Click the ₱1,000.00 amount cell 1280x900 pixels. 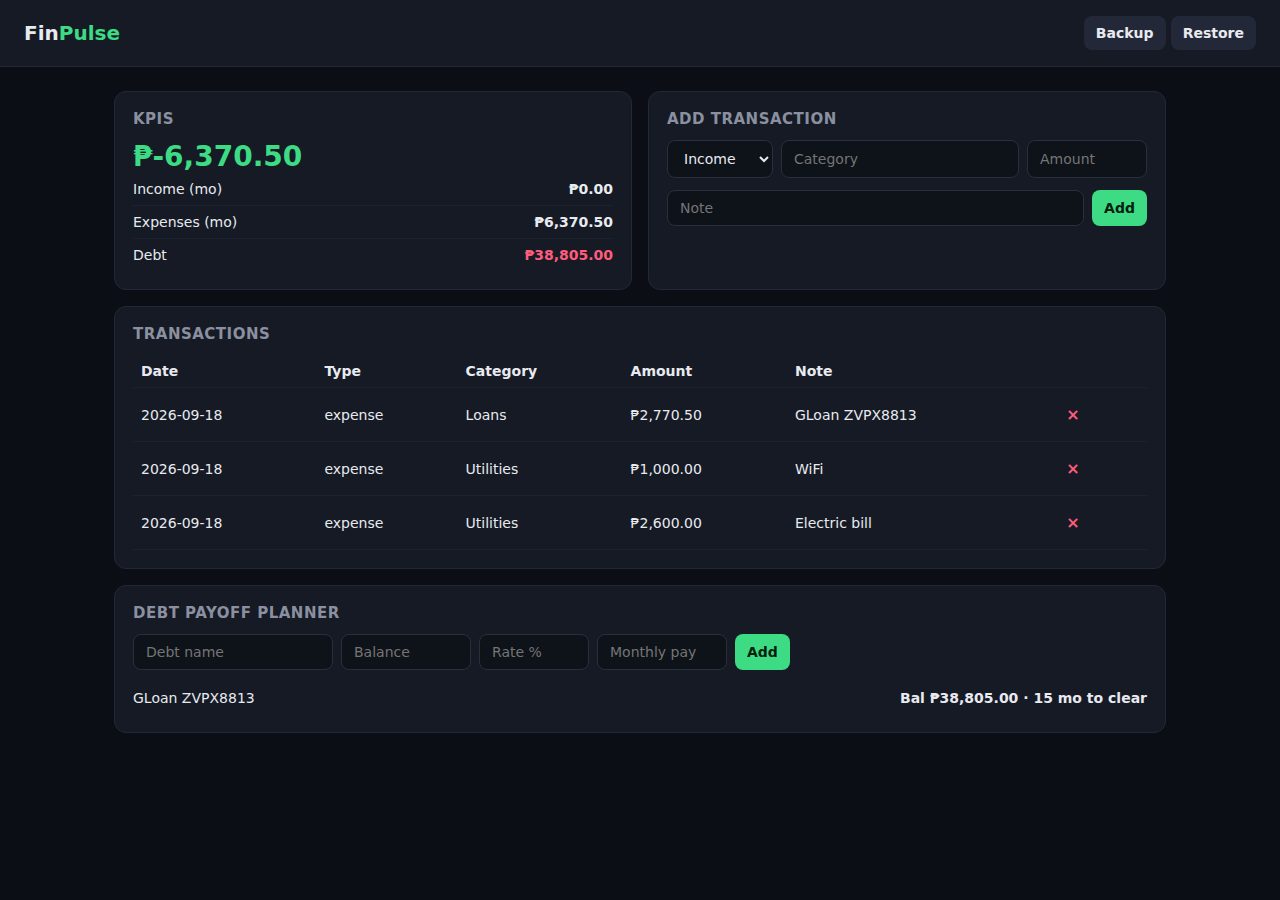pyautogui.click(x=666, y=469)
